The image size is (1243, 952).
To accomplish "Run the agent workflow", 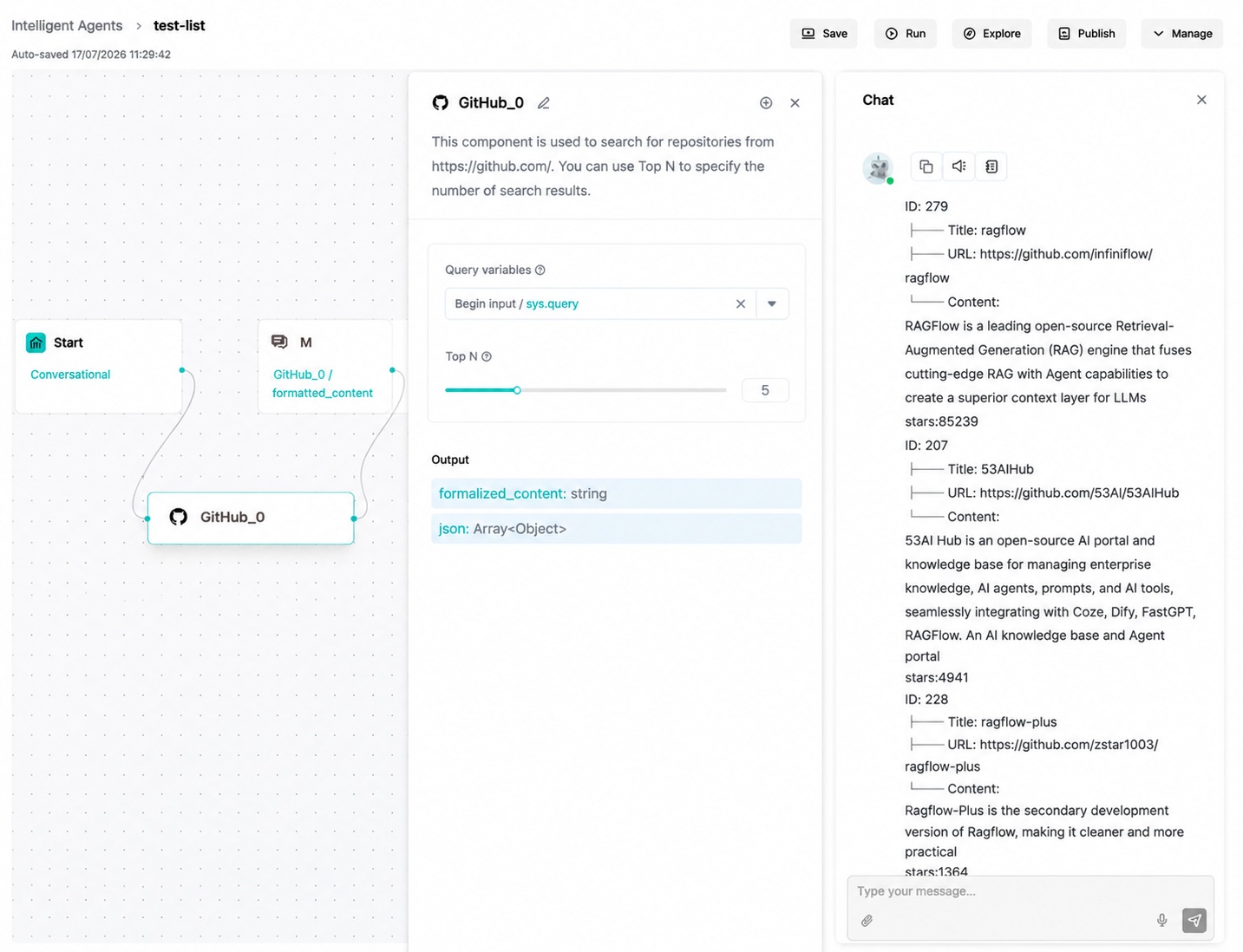I will tap(905, 34).
